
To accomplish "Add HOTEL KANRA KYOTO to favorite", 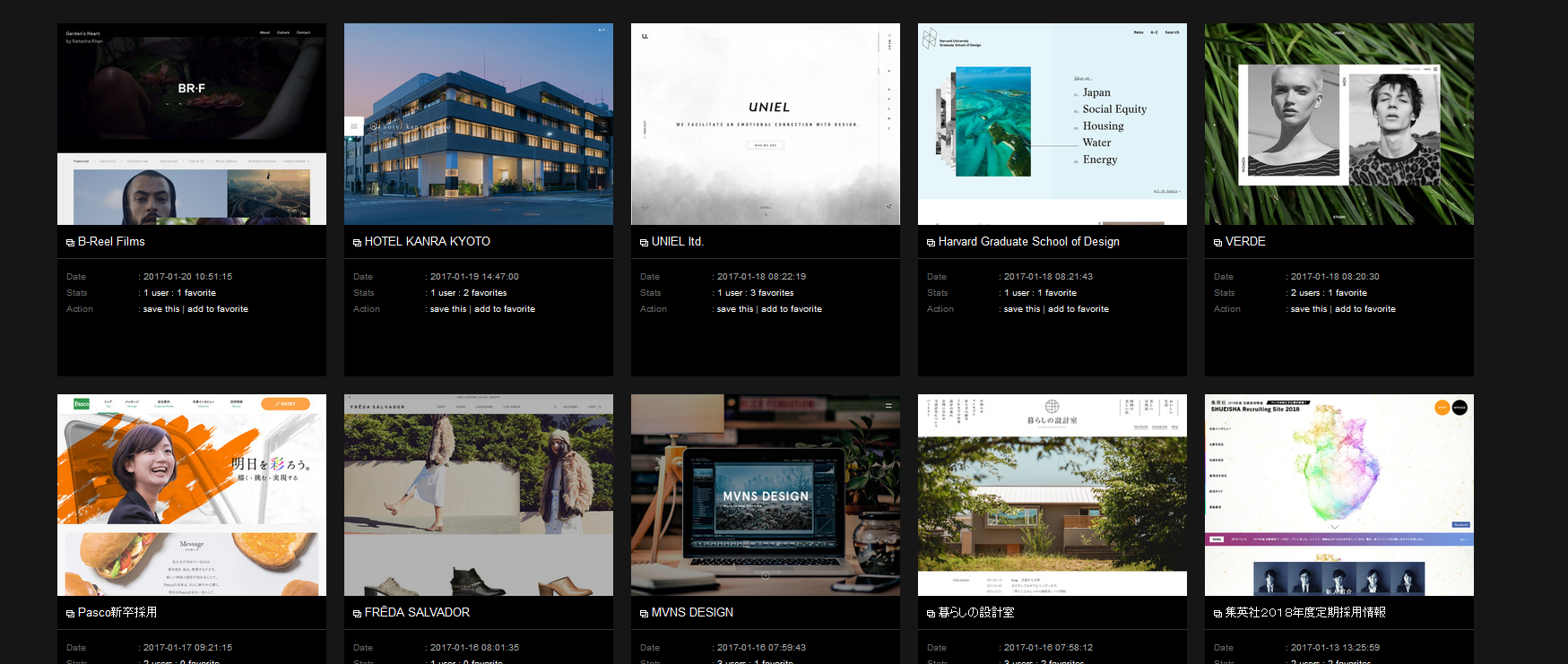I will [x=505, y=309].
